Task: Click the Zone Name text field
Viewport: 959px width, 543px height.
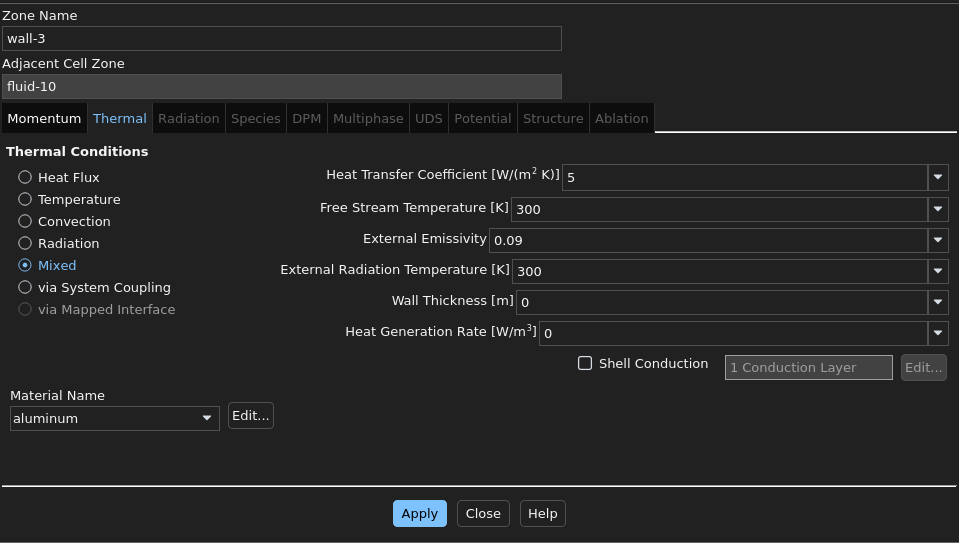Action: 281,38
